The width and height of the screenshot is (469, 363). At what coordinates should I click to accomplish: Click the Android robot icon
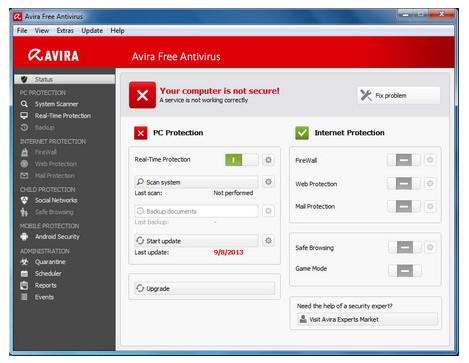(x=24, y=237)
